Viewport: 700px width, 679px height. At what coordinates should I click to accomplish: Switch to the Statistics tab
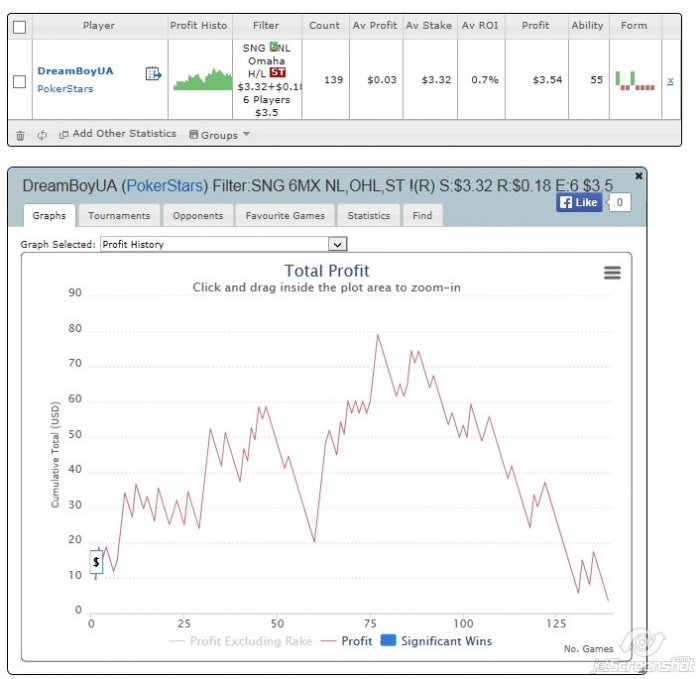[369, 216]
